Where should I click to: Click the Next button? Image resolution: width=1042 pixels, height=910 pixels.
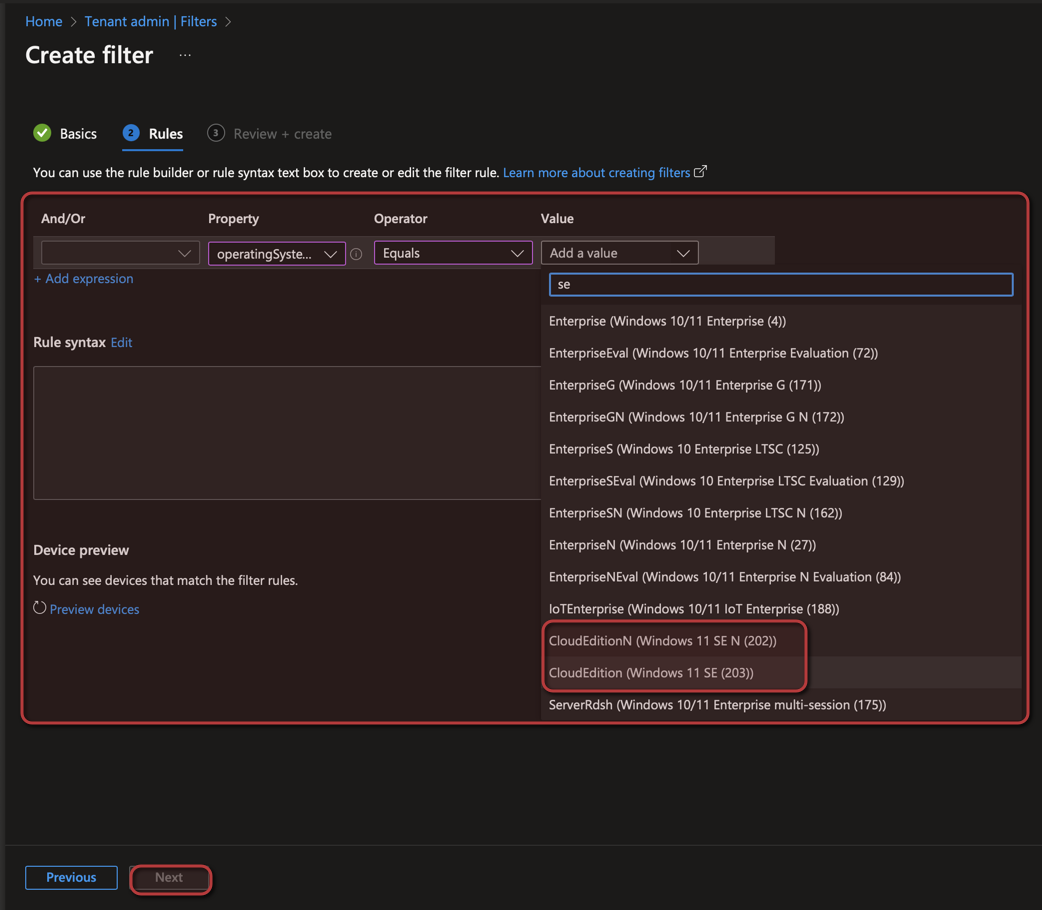[x=169, y=877]
